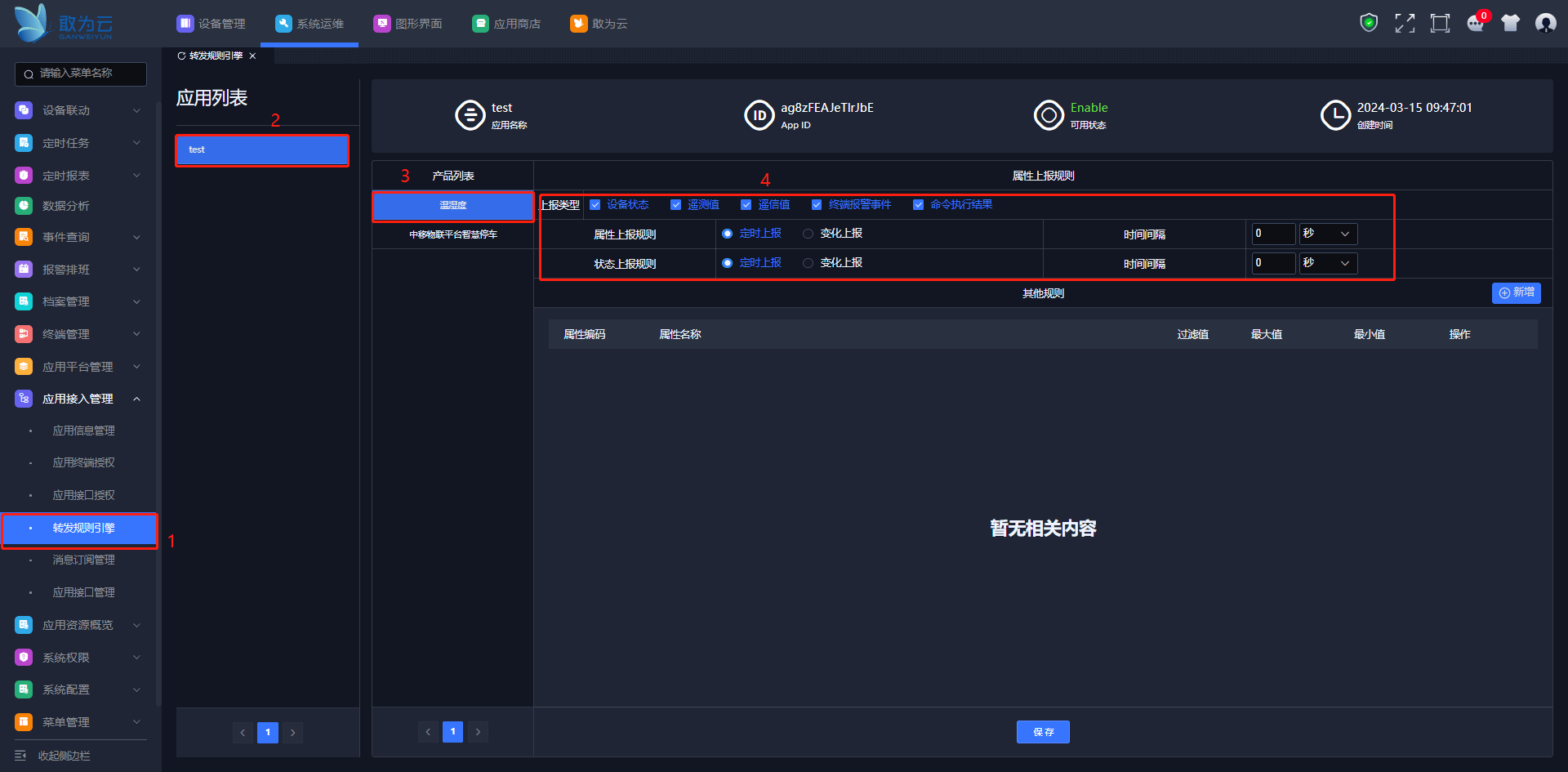Open the 应用商店 top menu
This screenshot has width=1568, height=772.
[506, 24]
